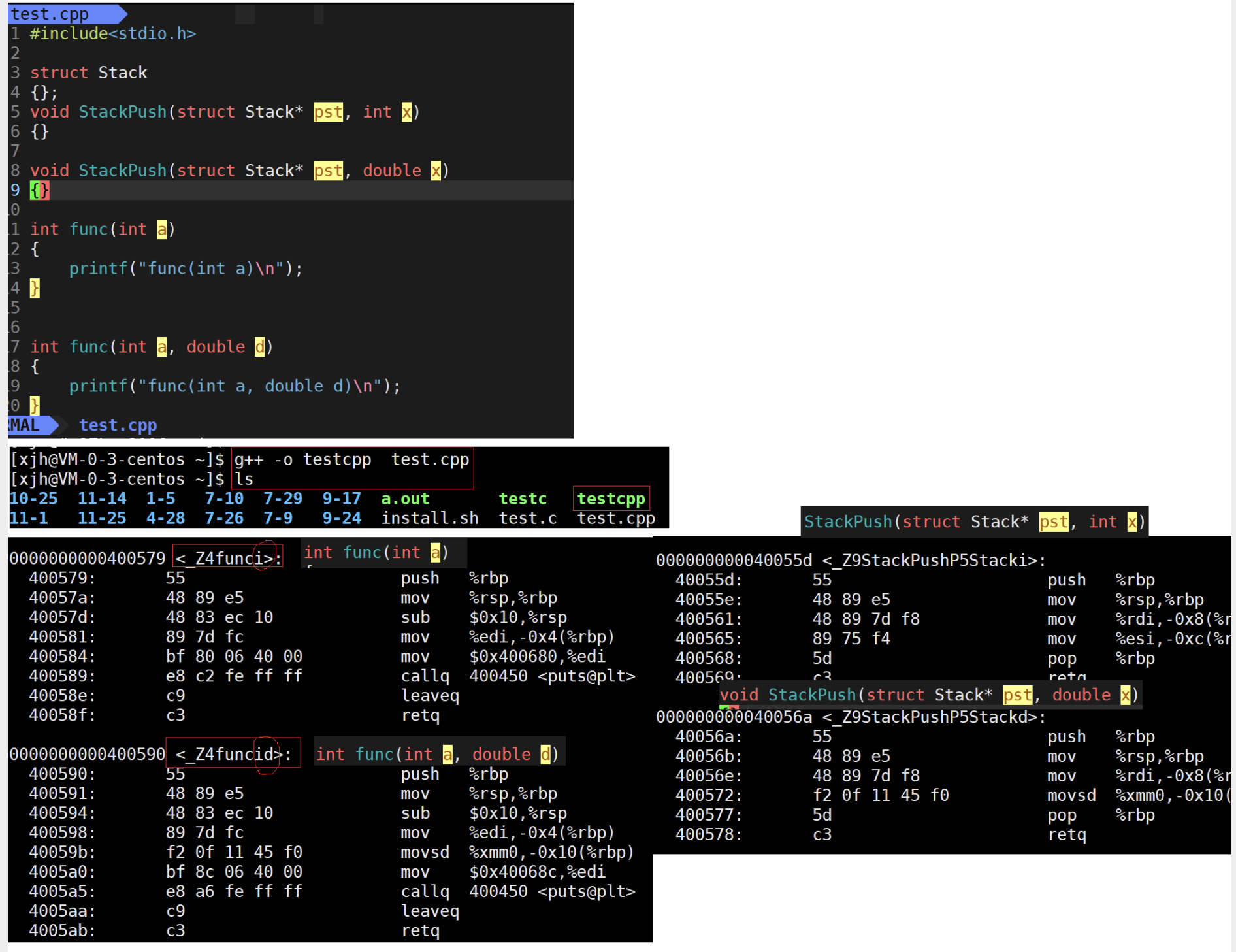Click the 'a.out' file in the ls output
1236x952 pixels.
click(406, 499)
